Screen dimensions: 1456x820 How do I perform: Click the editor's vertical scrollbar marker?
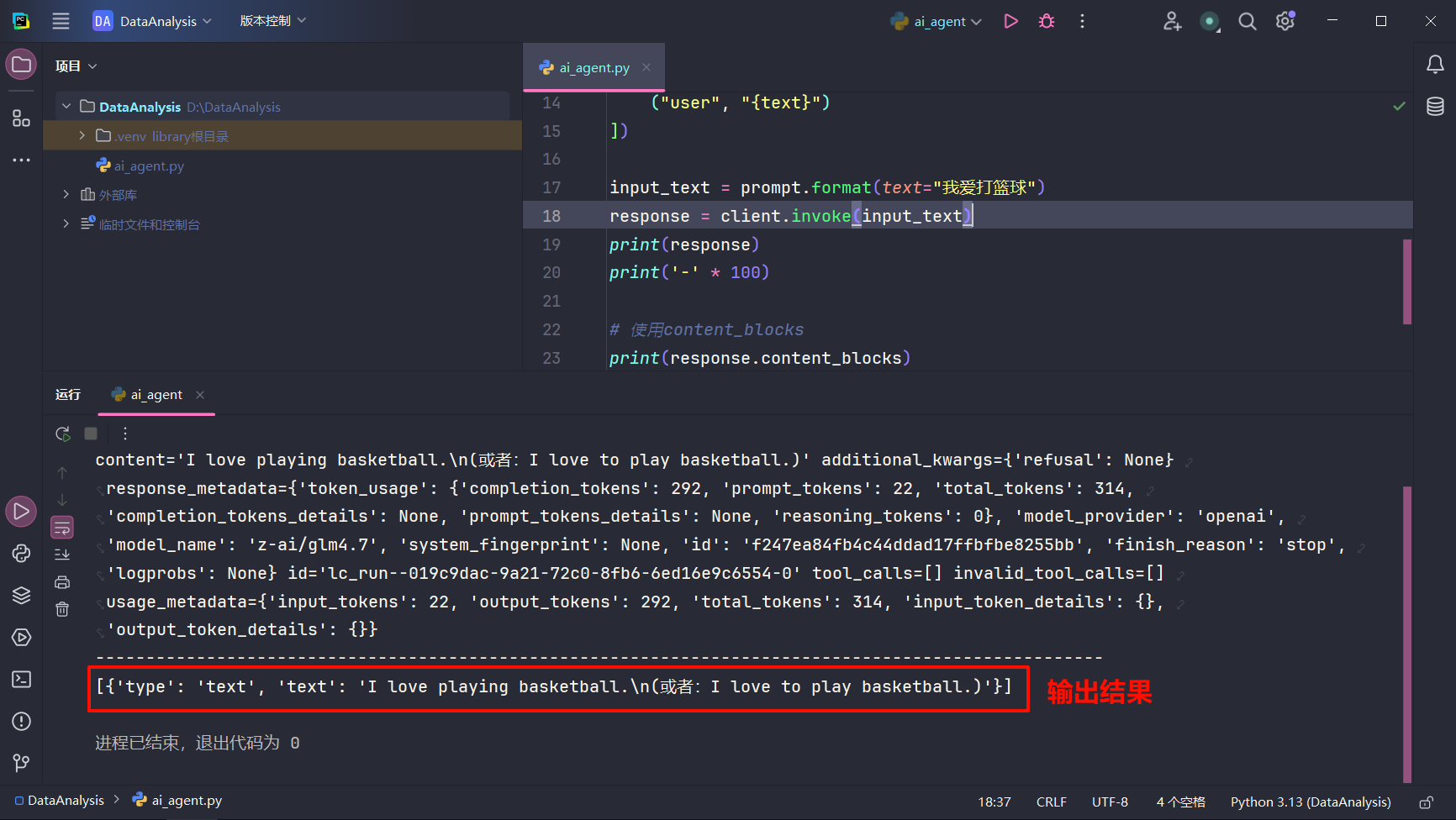point(1406,281)
